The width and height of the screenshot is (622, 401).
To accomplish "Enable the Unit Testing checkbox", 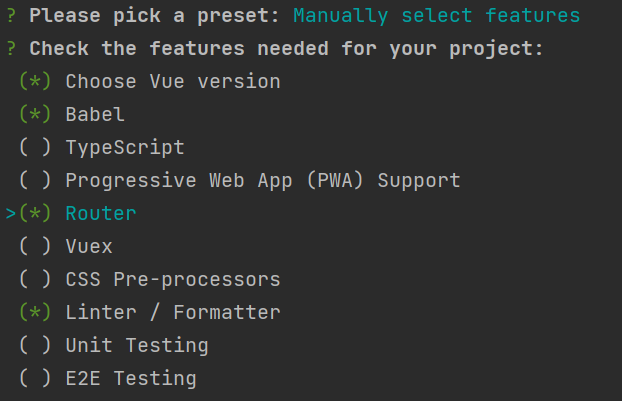I will click(x=36, y=346).
